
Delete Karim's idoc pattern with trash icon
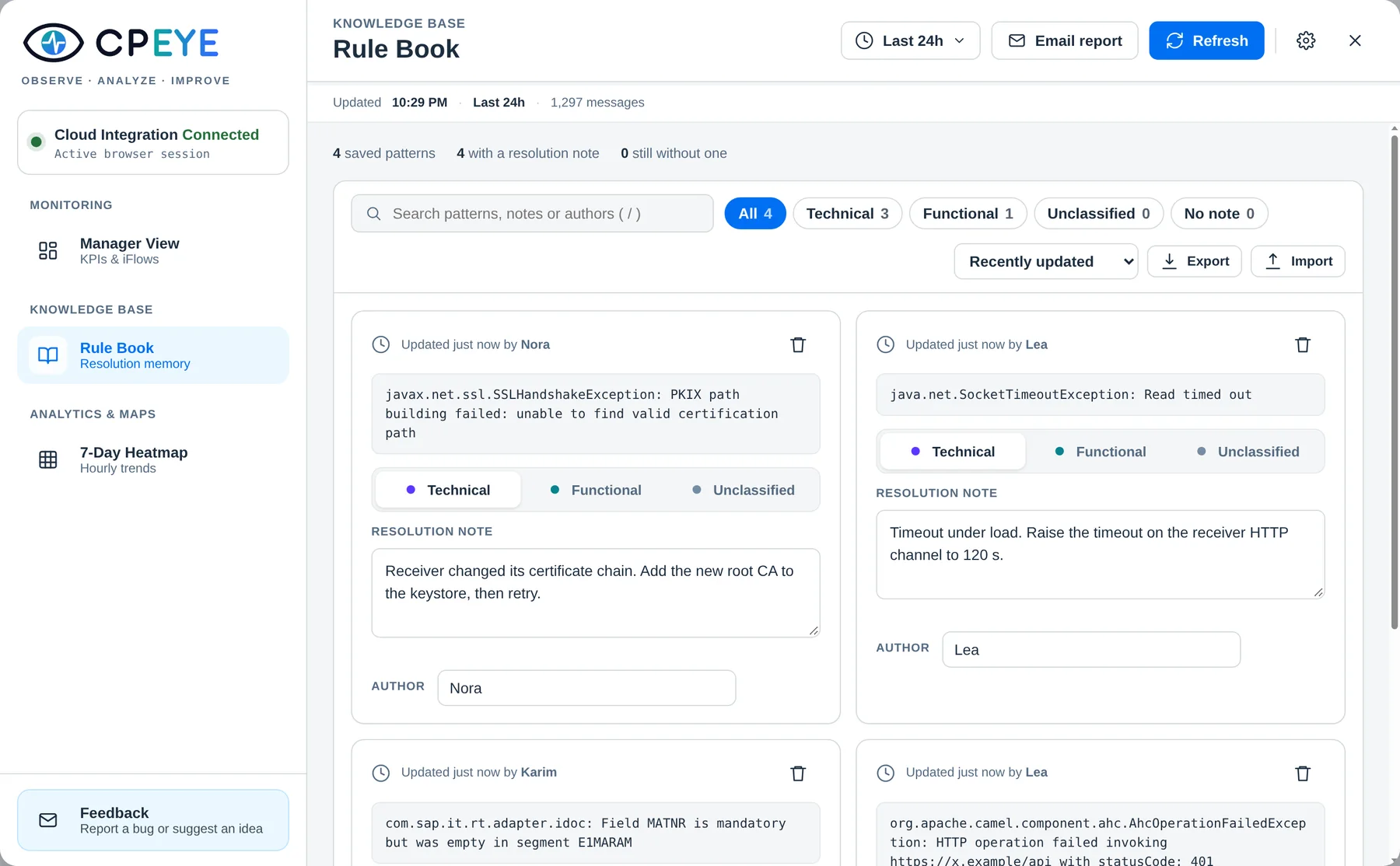(x=798, y=773)
